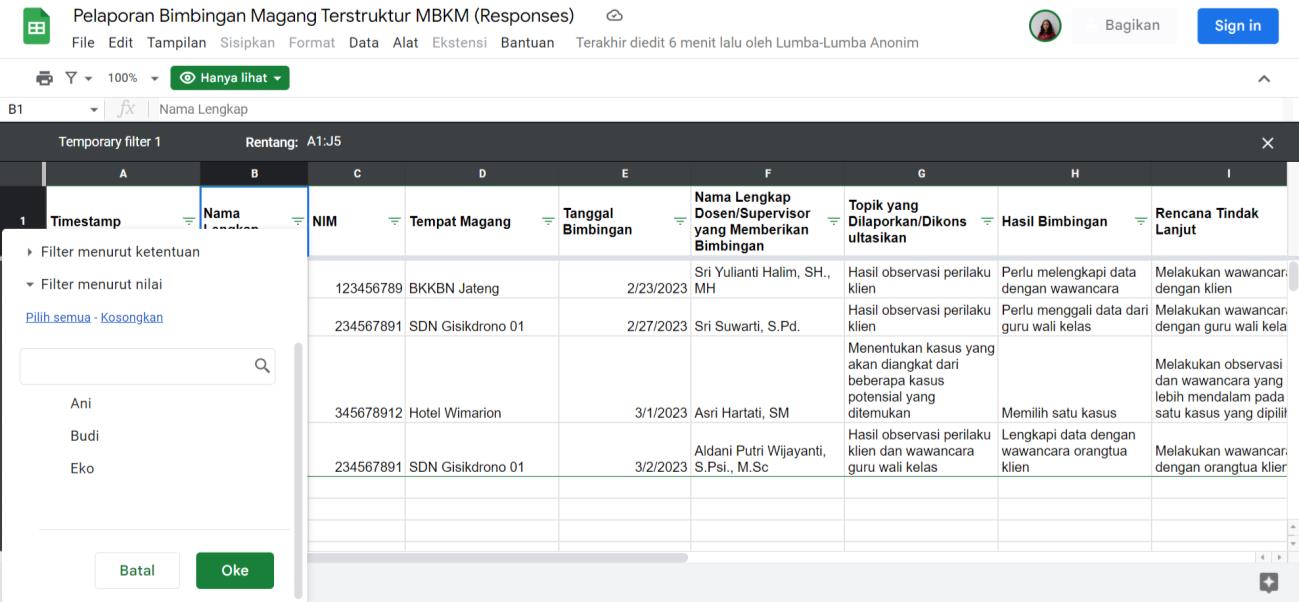Open Nama Lengkap column filter icon

click(x=297, y=222)
